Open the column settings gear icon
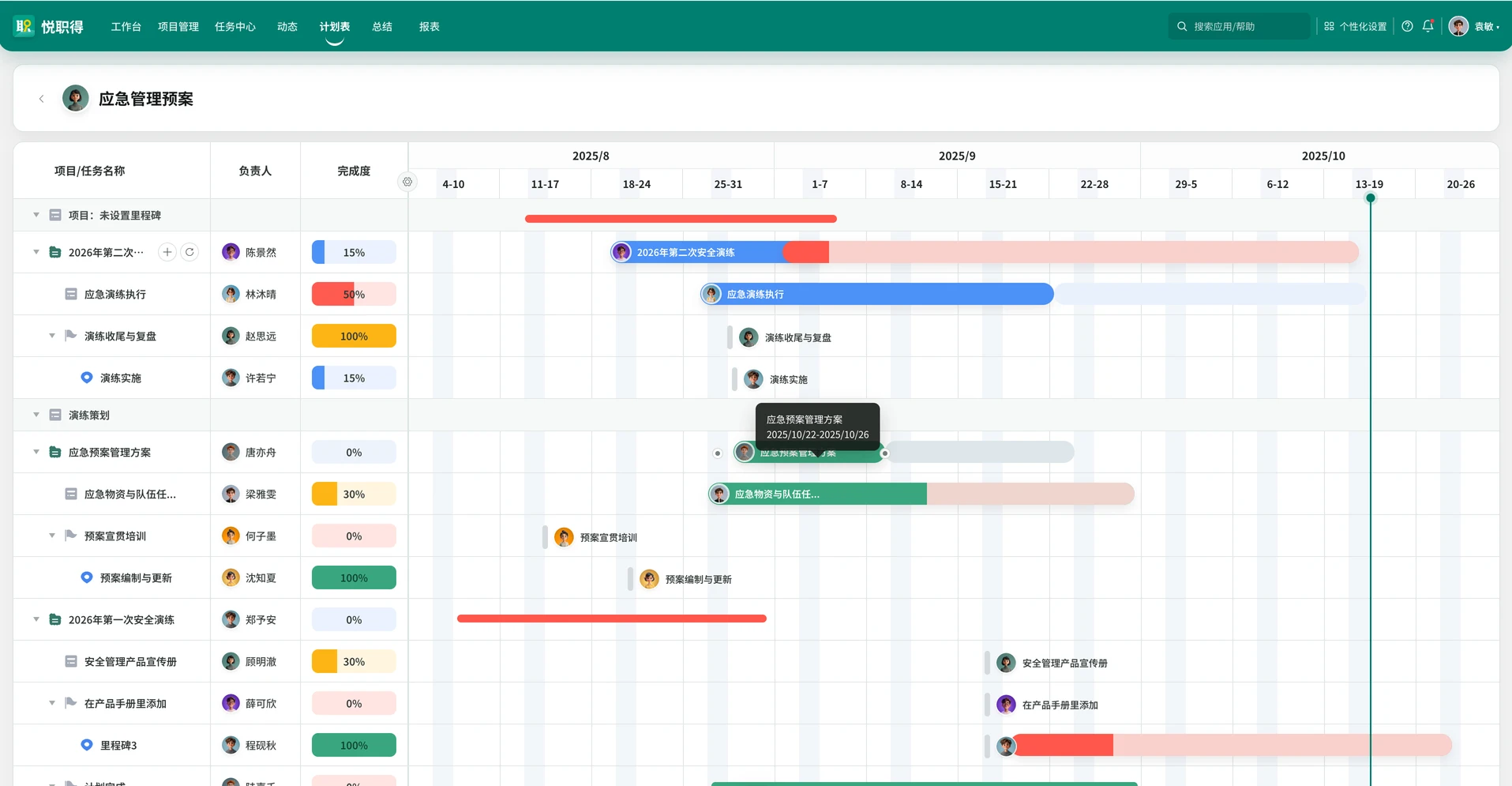 click(407, 182)
